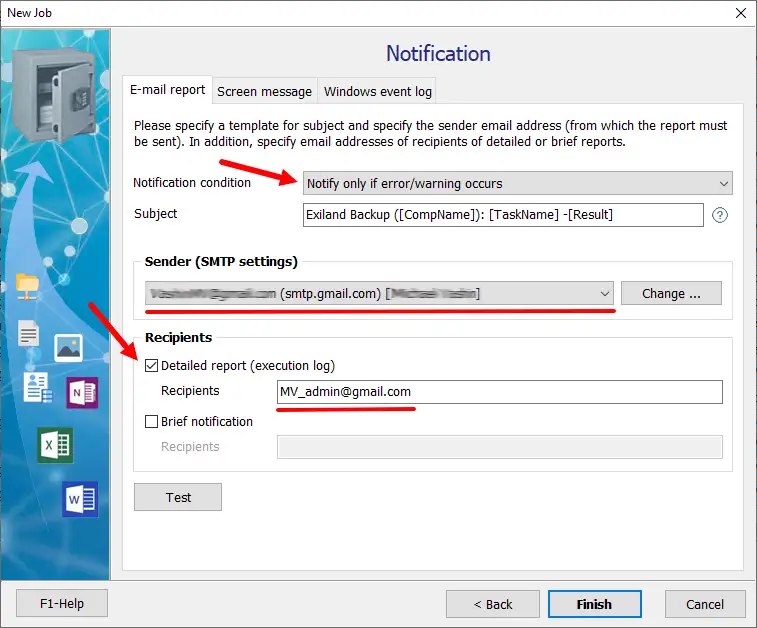Click the help question mark icon beside Subject
The width and height of the screenshot is (757, 628).
(x=719, y=215)
